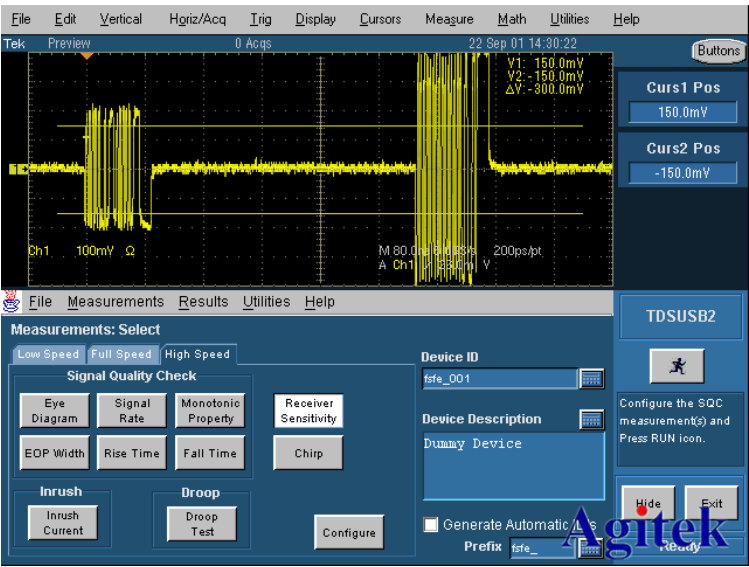
Task: Click the orange trigger position marker
Action: [87, 54]
